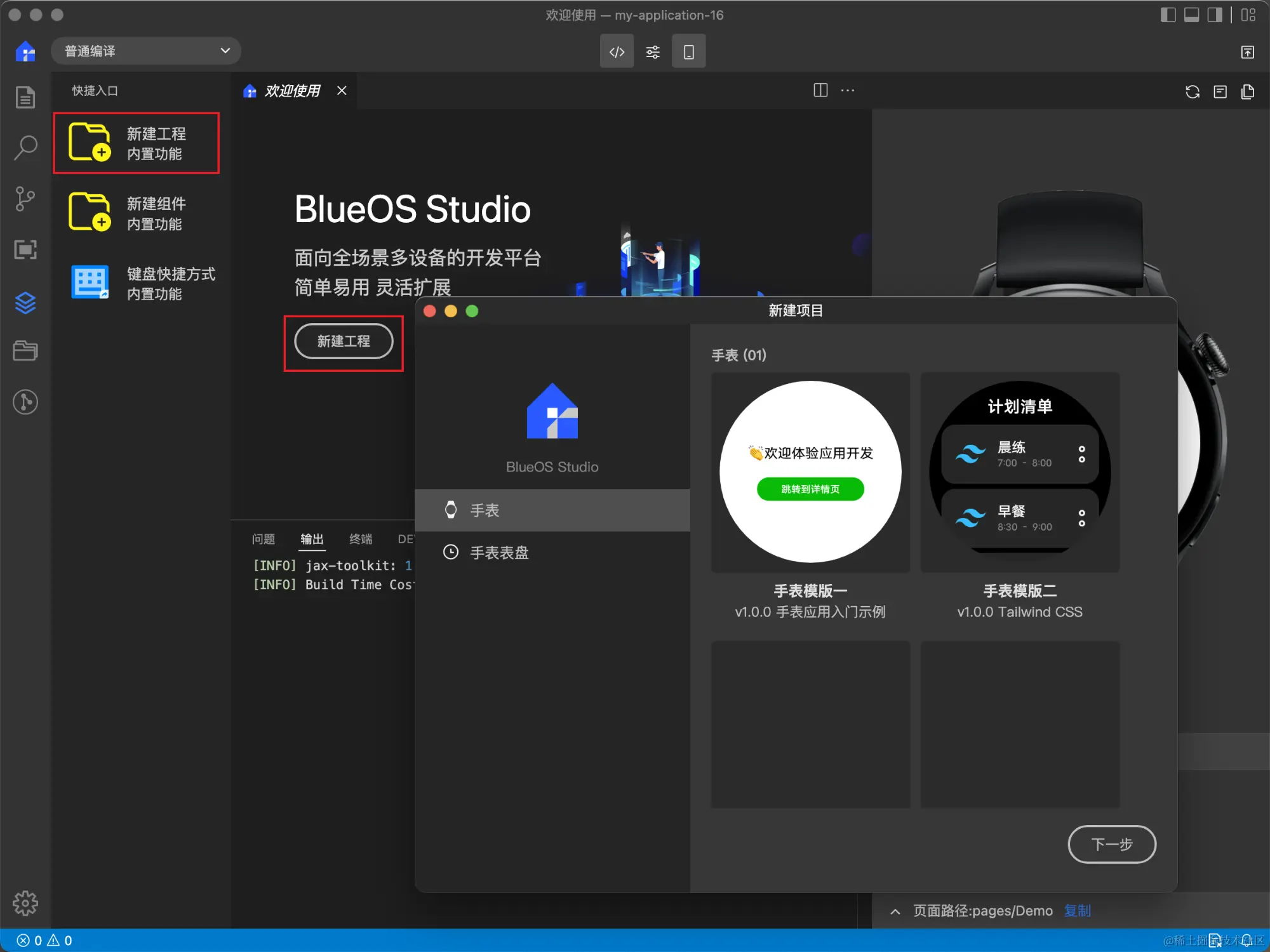The height and width of the screenshot is (952, 1270).
Task: Click the 下一步 button
Action: click(x=1111, y=844)
